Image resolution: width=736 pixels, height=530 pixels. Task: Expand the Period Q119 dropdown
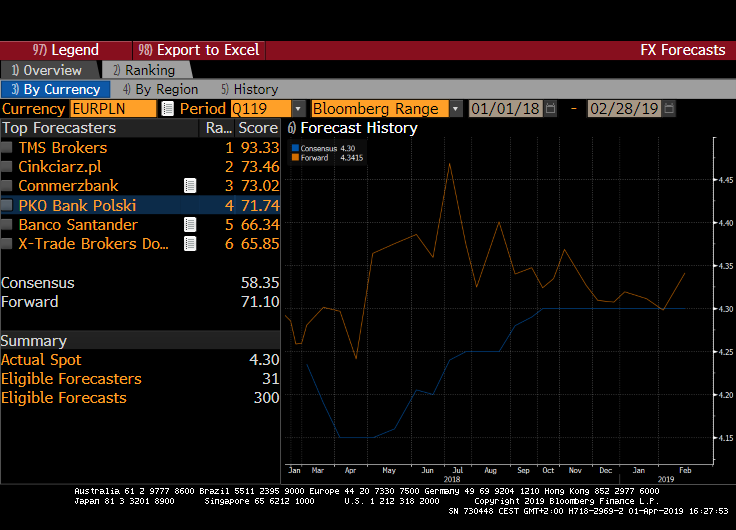(298, 109)
